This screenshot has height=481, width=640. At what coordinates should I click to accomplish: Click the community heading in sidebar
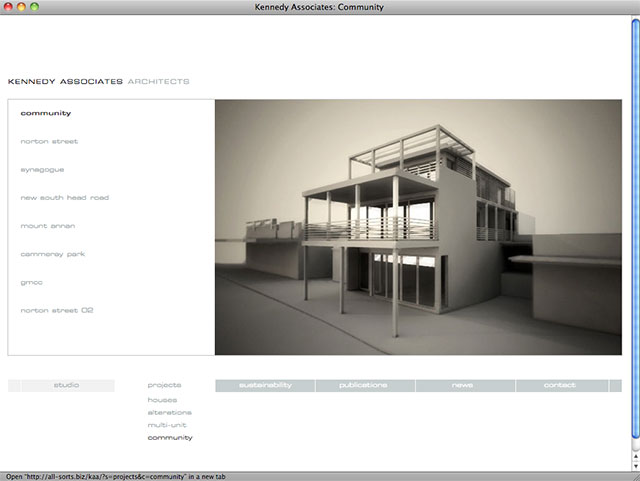46,113
